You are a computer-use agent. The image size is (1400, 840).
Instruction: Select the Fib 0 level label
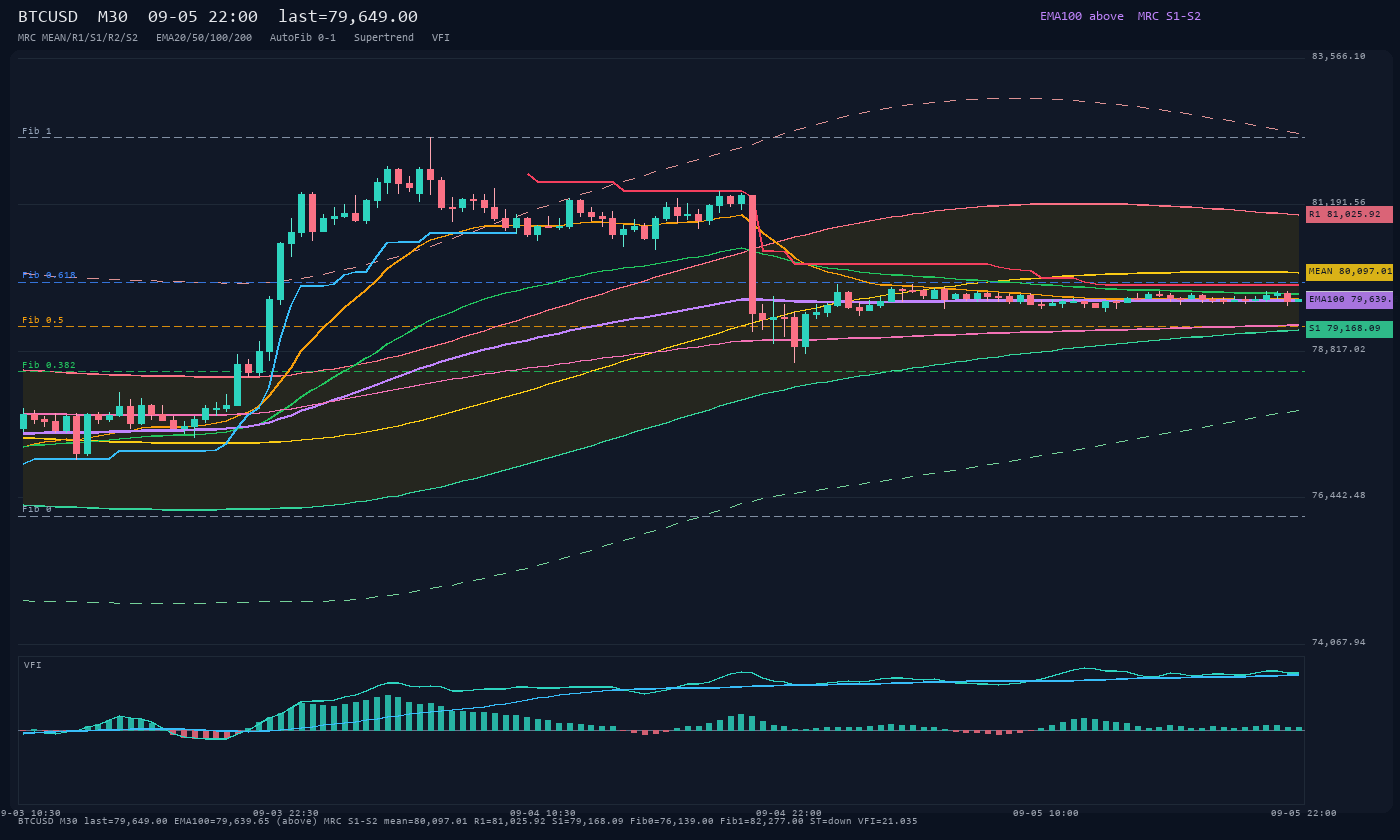point(37,509)
